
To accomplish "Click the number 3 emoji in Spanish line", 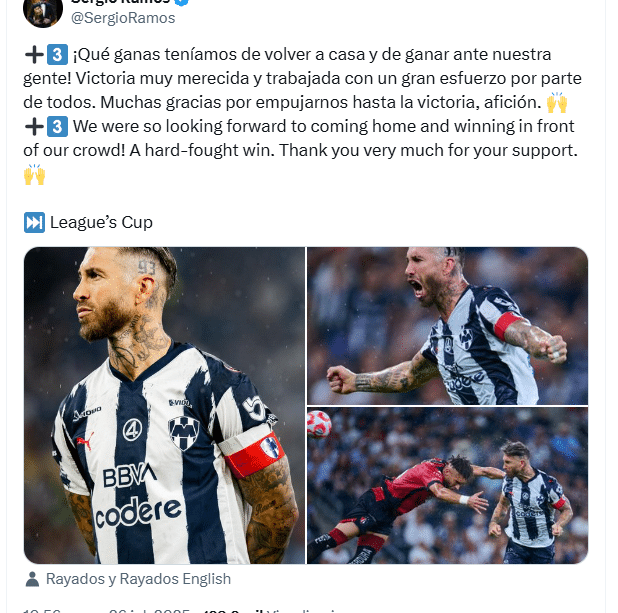I will pyautogui.click(x=58, y=54).
